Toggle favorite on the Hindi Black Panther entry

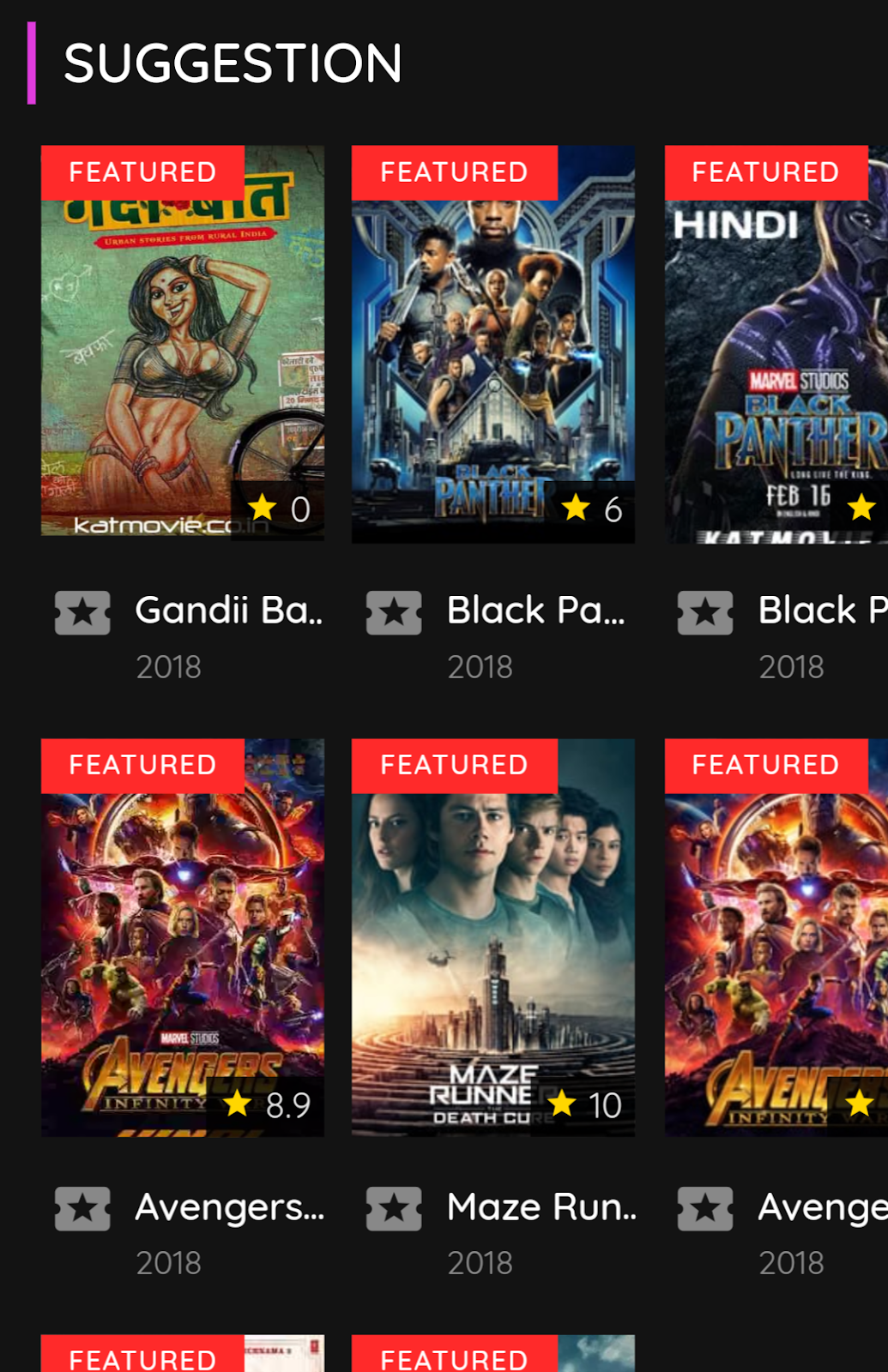pos(705,612)
